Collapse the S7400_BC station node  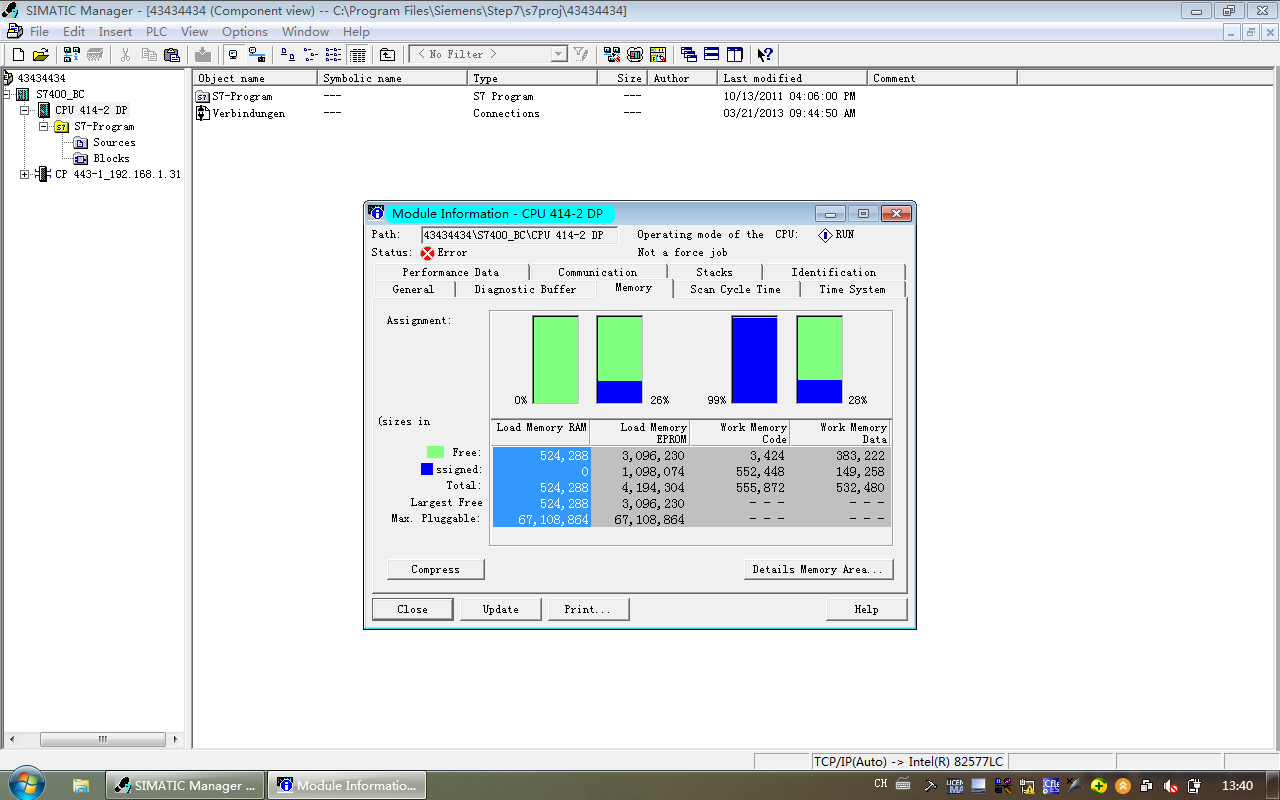click(8, 94)
